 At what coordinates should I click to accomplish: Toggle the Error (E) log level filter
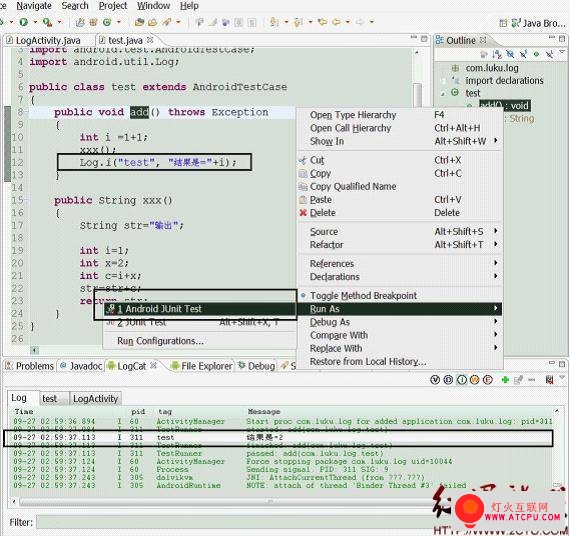click(487, 380)
